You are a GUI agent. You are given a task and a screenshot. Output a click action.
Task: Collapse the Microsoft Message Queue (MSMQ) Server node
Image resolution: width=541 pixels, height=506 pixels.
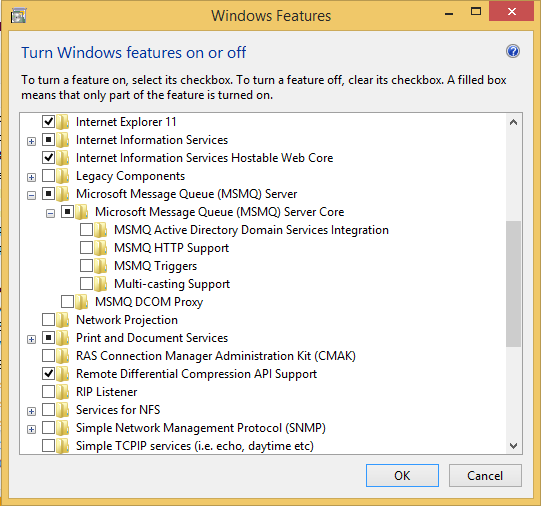pyautogui.click(x=31, y=196)
